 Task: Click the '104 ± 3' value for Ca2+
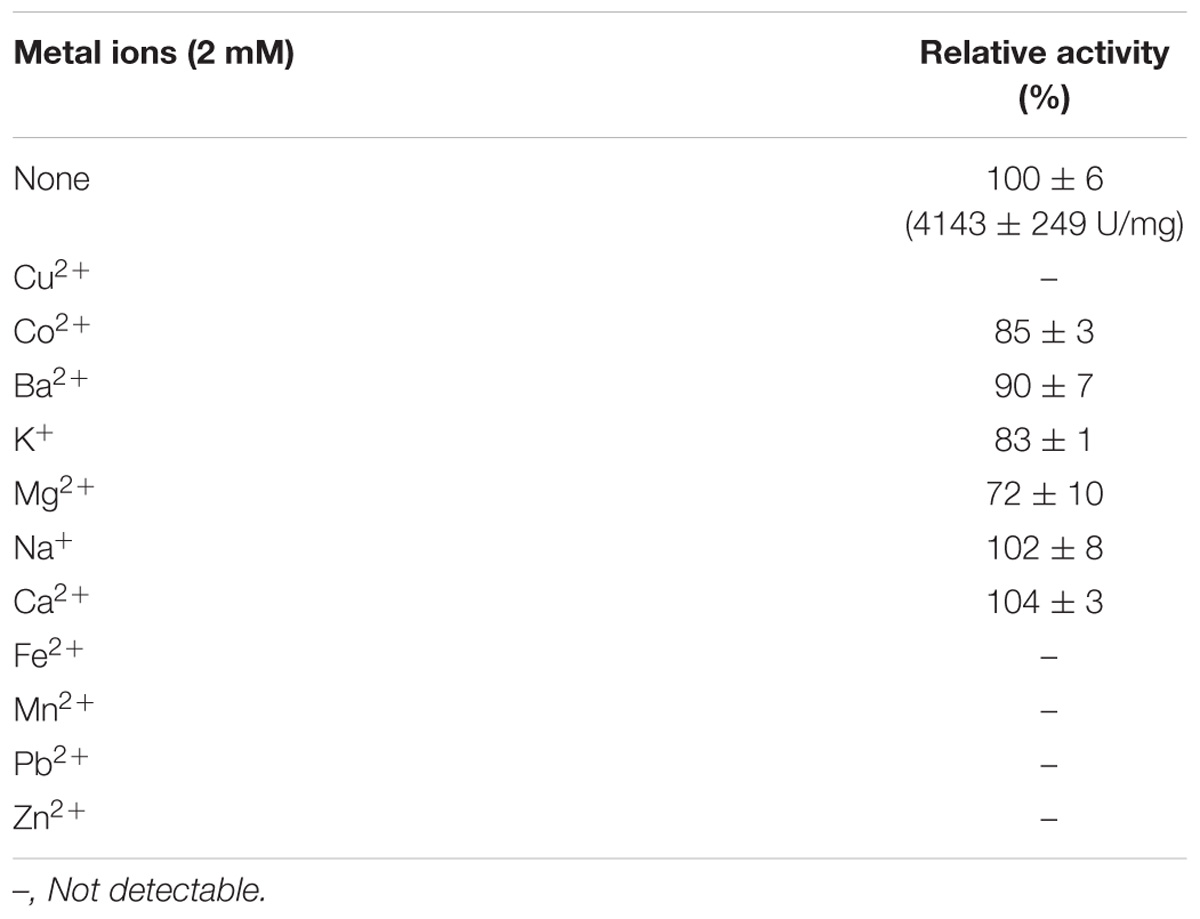(x=1044, y=603)
